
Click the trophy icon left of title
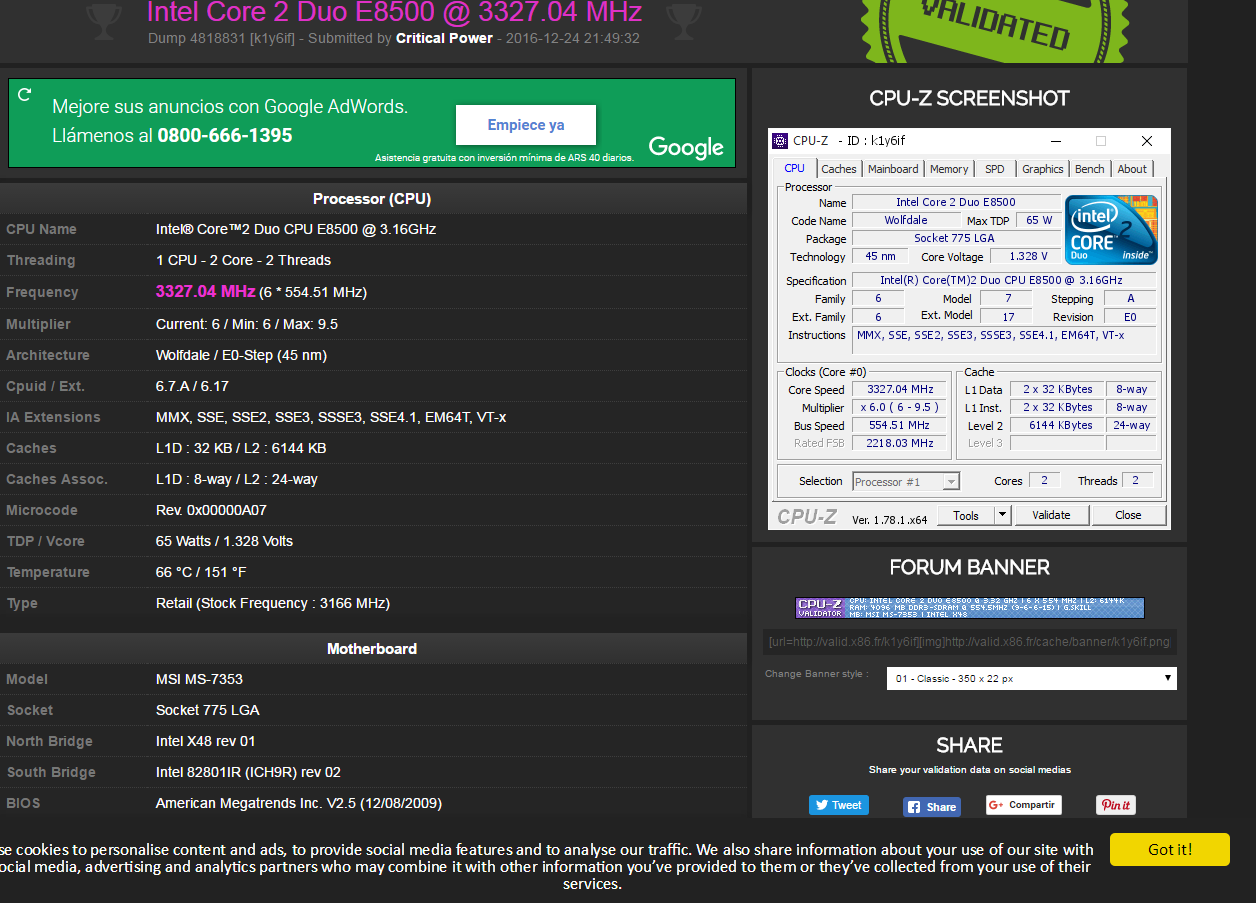(106, 19)
